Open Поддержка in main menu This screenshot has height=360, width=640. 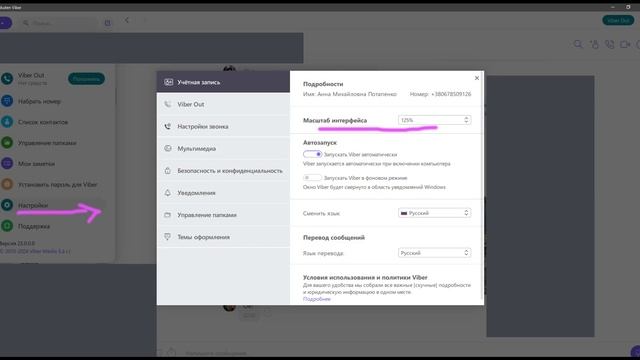(x=34, y=226)
